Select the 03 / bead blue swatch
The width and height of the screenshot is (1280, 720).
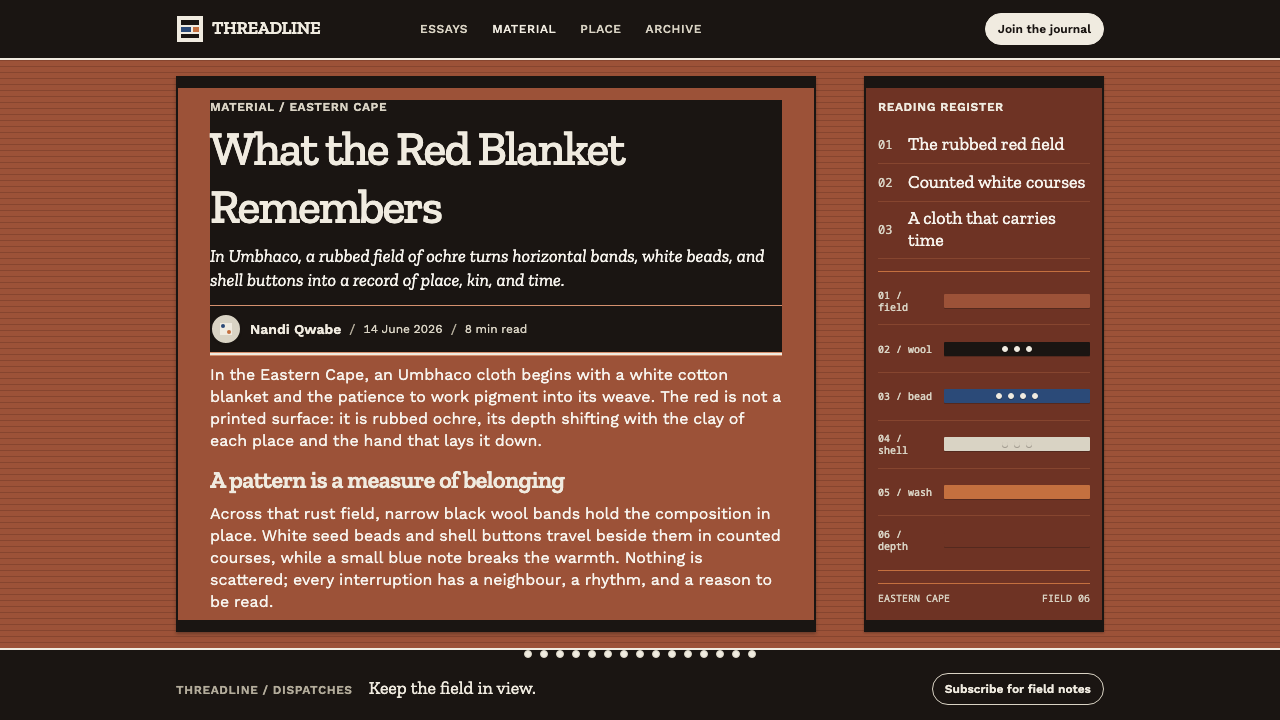pyautogui.click(x=1017, y=397)
